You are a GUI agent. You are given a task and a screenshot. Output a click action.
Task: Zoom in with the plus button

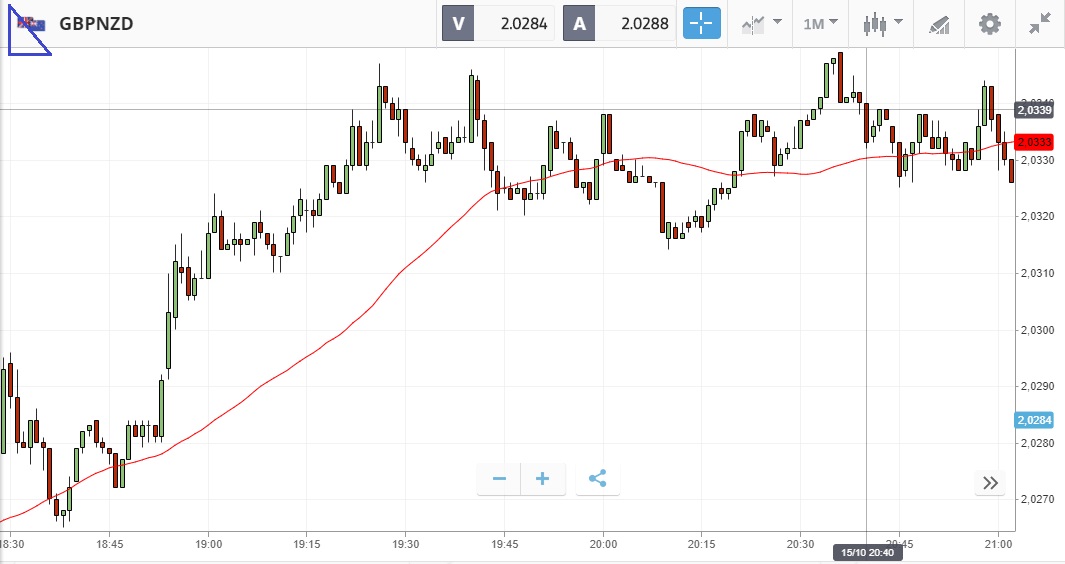(543, 479)
